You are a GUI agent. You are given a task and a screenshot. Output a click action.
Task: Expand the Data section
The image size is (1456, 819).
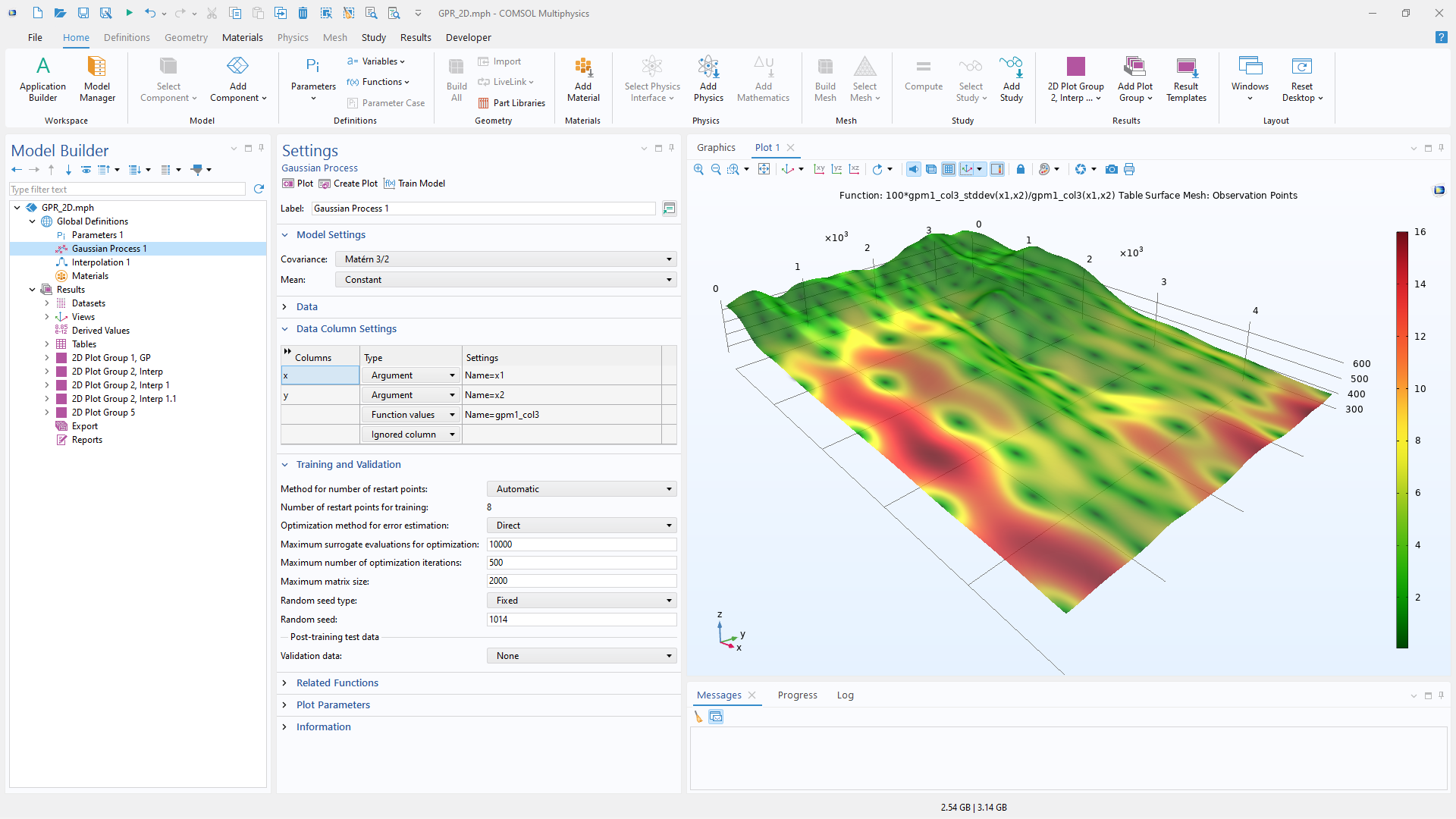[x=306, y=306]
